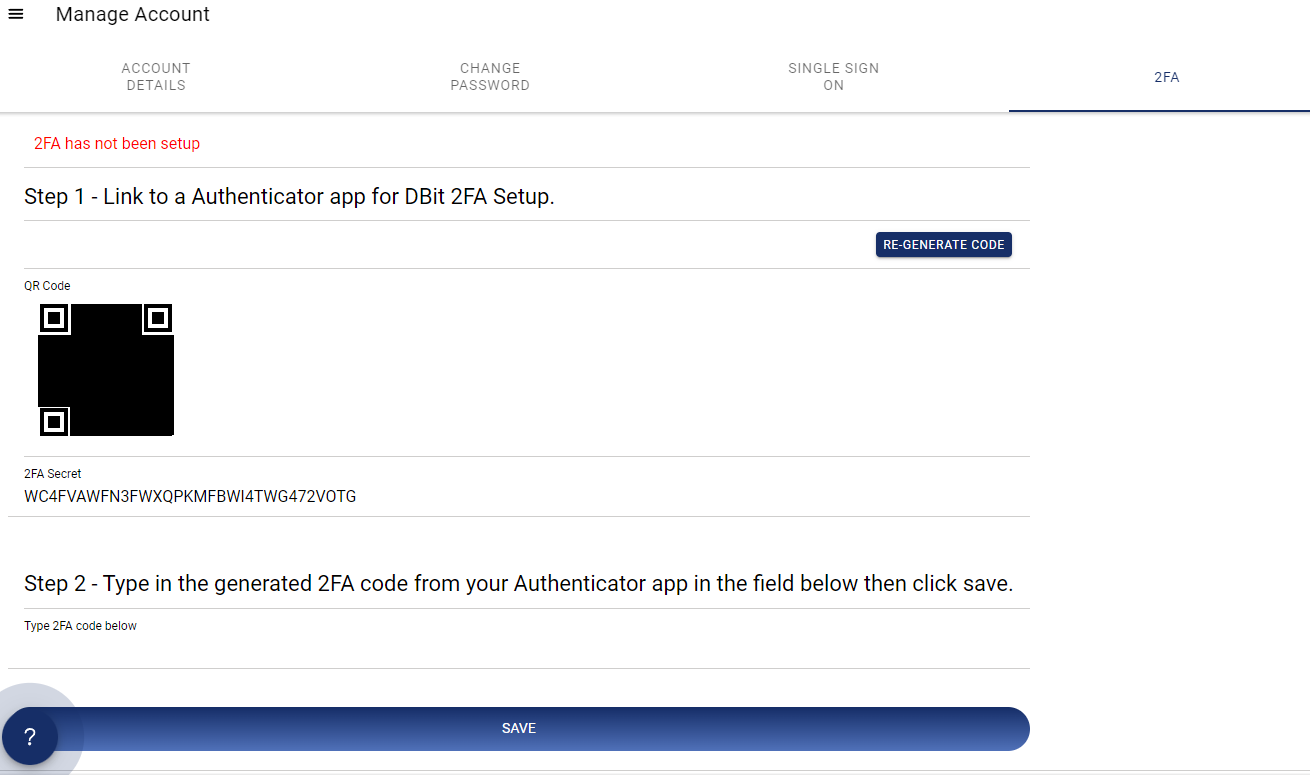This screenshot has width=1310, height=775.
Task: Click the Re-Generate Code button
Action: click(x=944, y=245)
